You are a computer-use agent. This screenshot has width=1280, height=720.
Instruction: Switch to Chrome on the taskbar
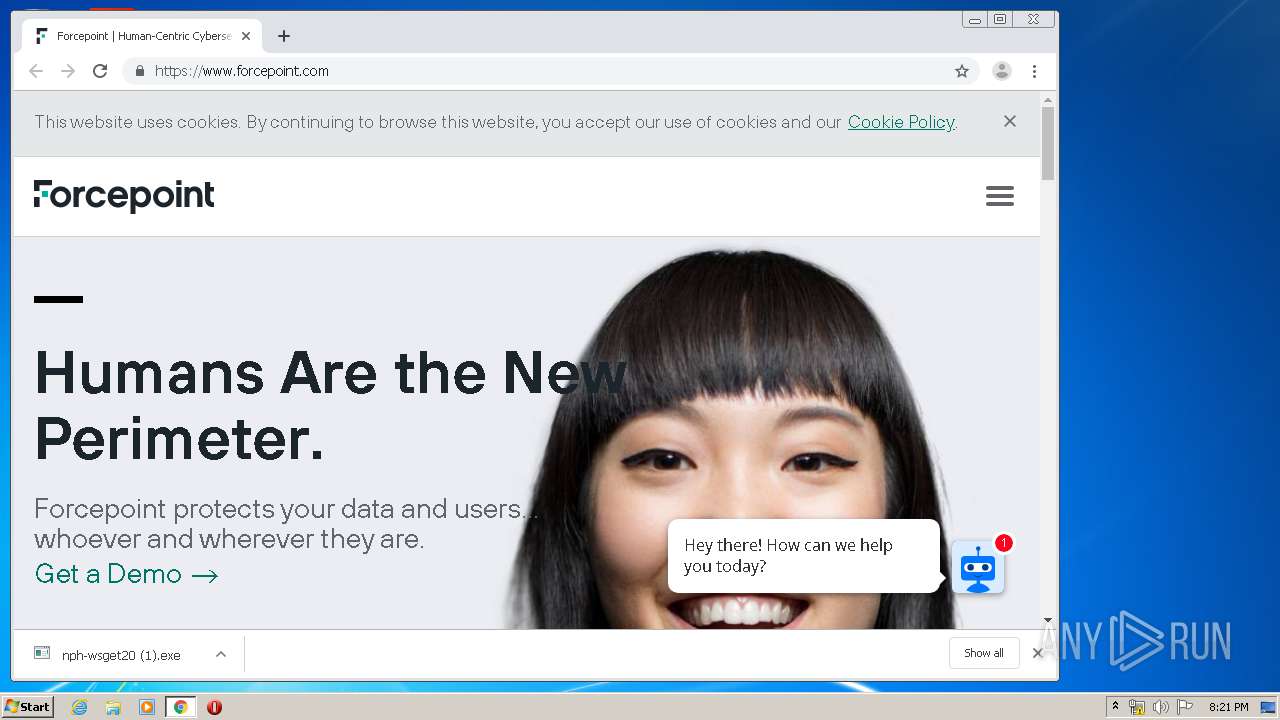click(180, 707)
